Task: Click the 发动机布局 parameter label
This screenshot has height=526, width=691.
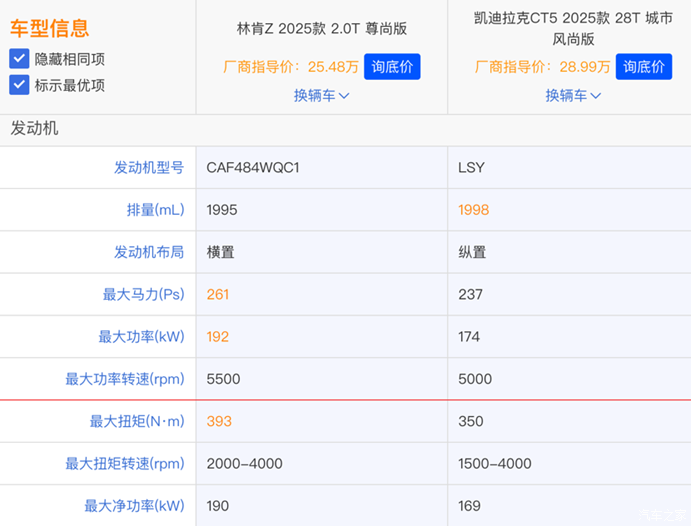Action: tap(149, 252)
